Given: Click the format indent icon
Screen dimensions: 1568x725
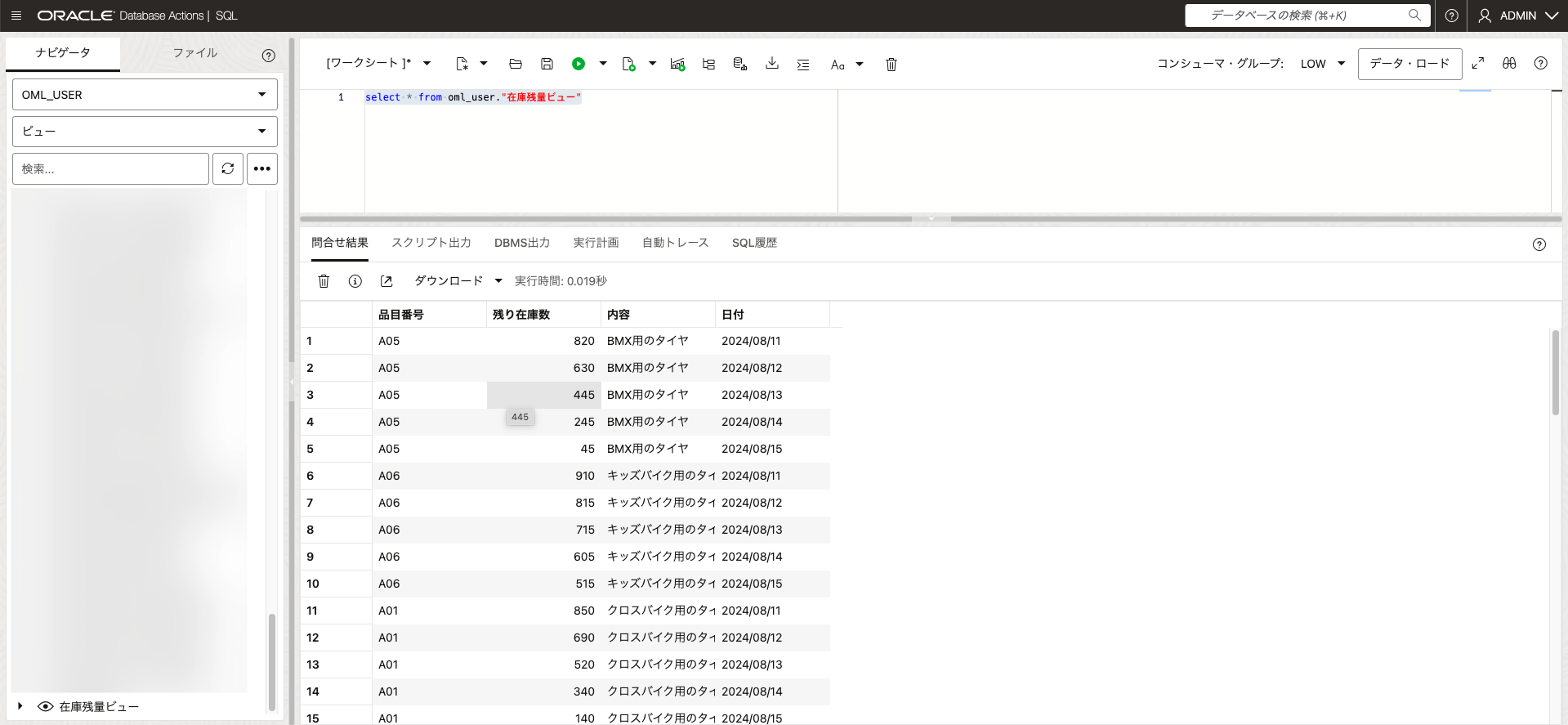Looking at the screenshot, I should (803, 64).
